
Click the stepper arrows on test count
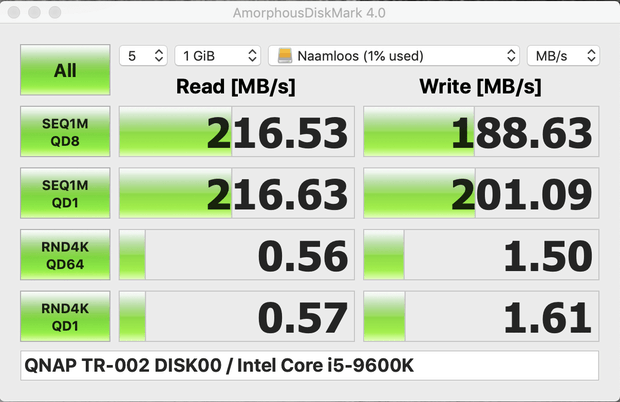(x=159, y=56)
